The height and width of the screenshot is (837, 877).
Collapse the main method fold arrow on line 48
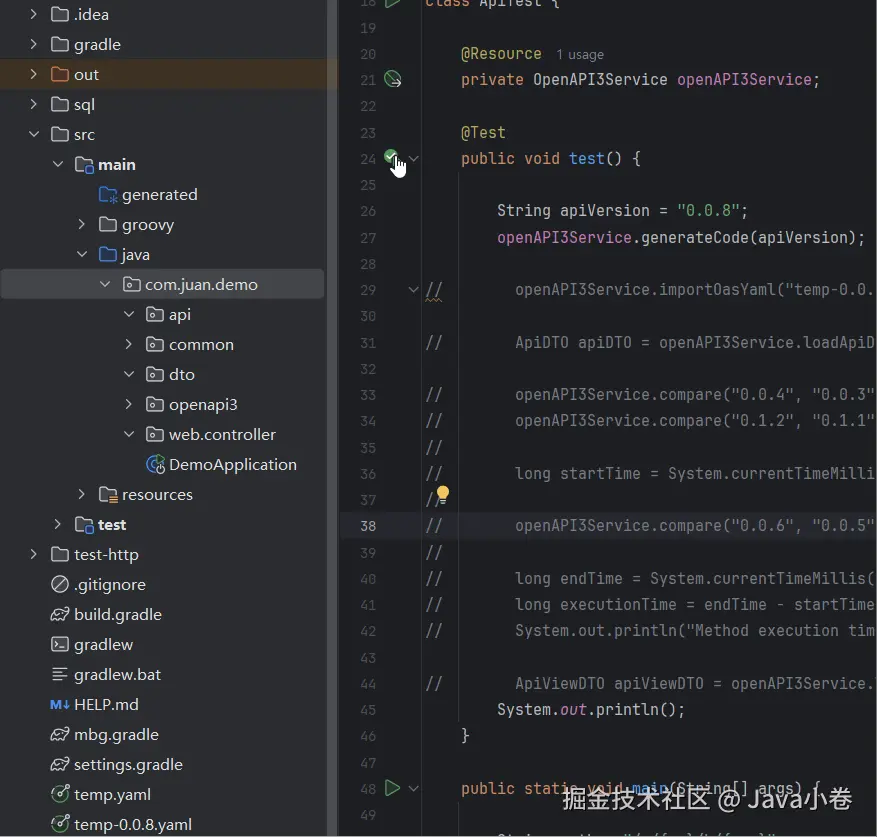tap(413, 788)
